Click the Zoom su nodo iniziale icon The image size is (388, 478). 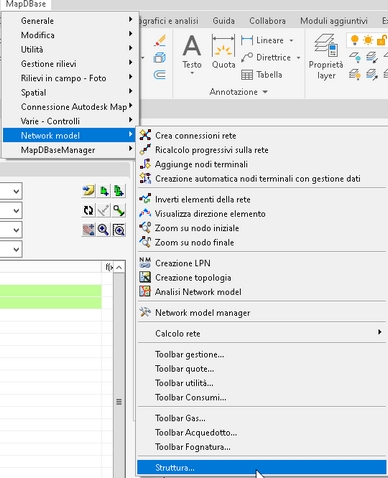145,228
